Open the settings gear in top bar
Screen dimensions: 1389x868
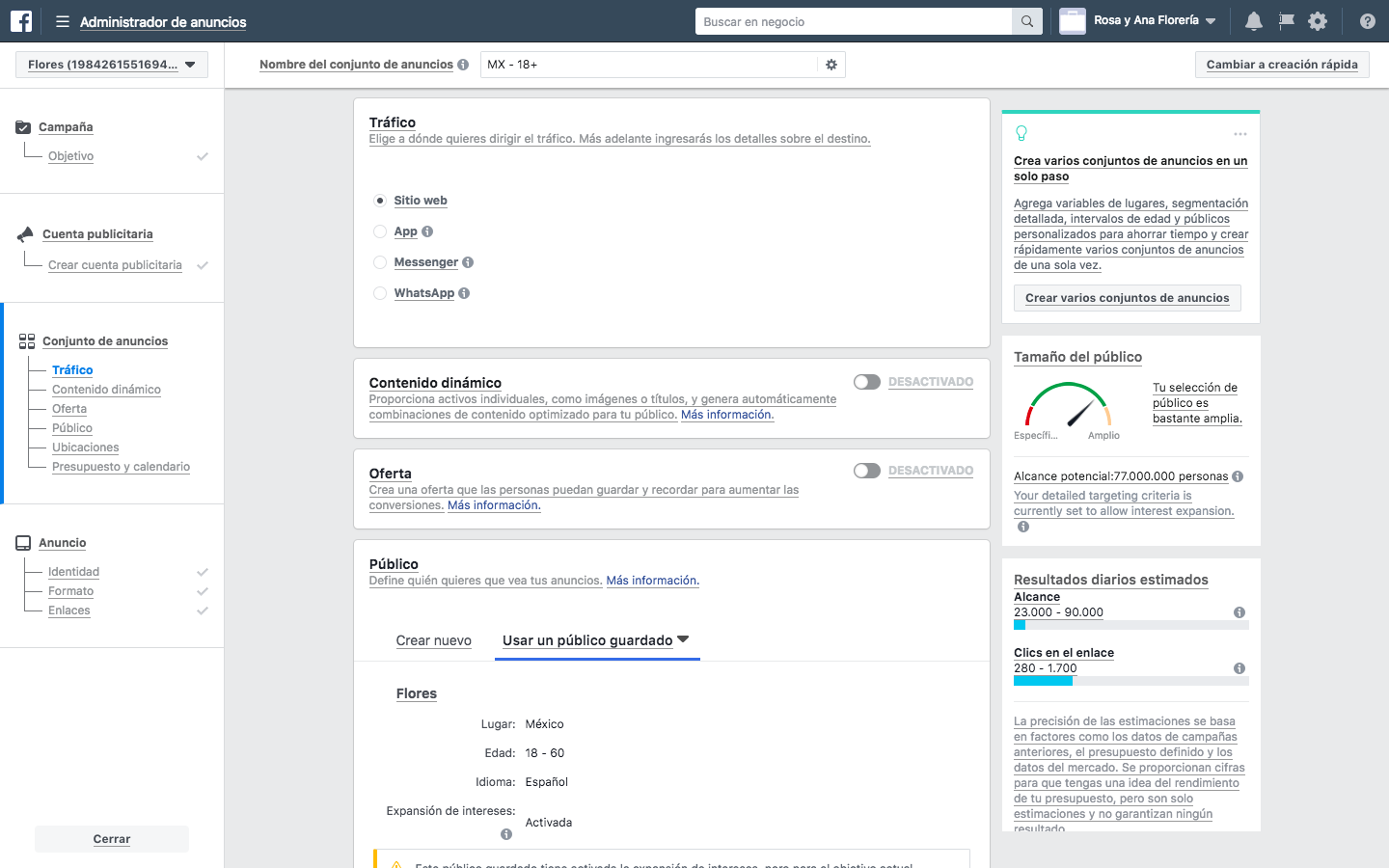coord(1319,21)
